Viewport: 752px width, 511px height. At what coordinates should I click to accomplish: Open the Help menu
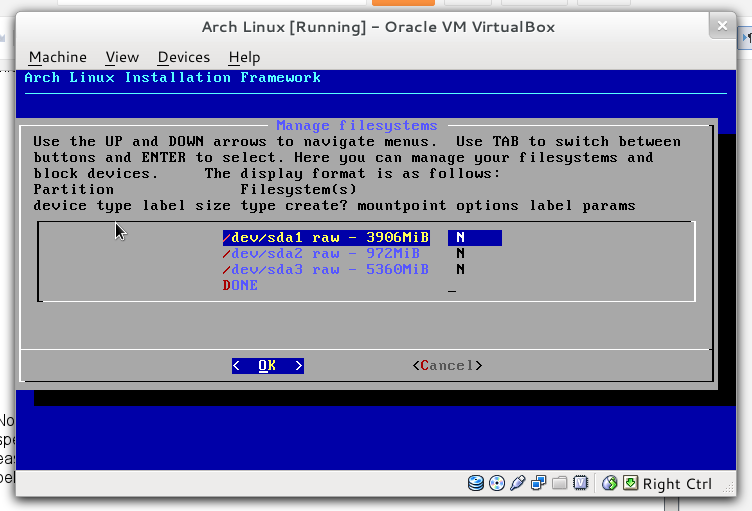[244, 57]
